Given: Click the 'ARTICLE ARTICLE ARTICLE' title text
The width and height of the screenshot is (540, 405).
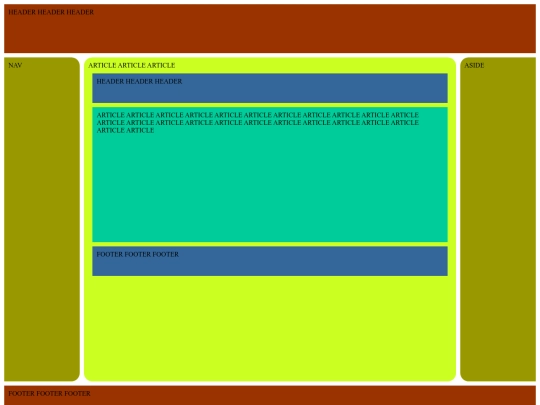Looking at the screenshot, I should (x=132, y=65).
